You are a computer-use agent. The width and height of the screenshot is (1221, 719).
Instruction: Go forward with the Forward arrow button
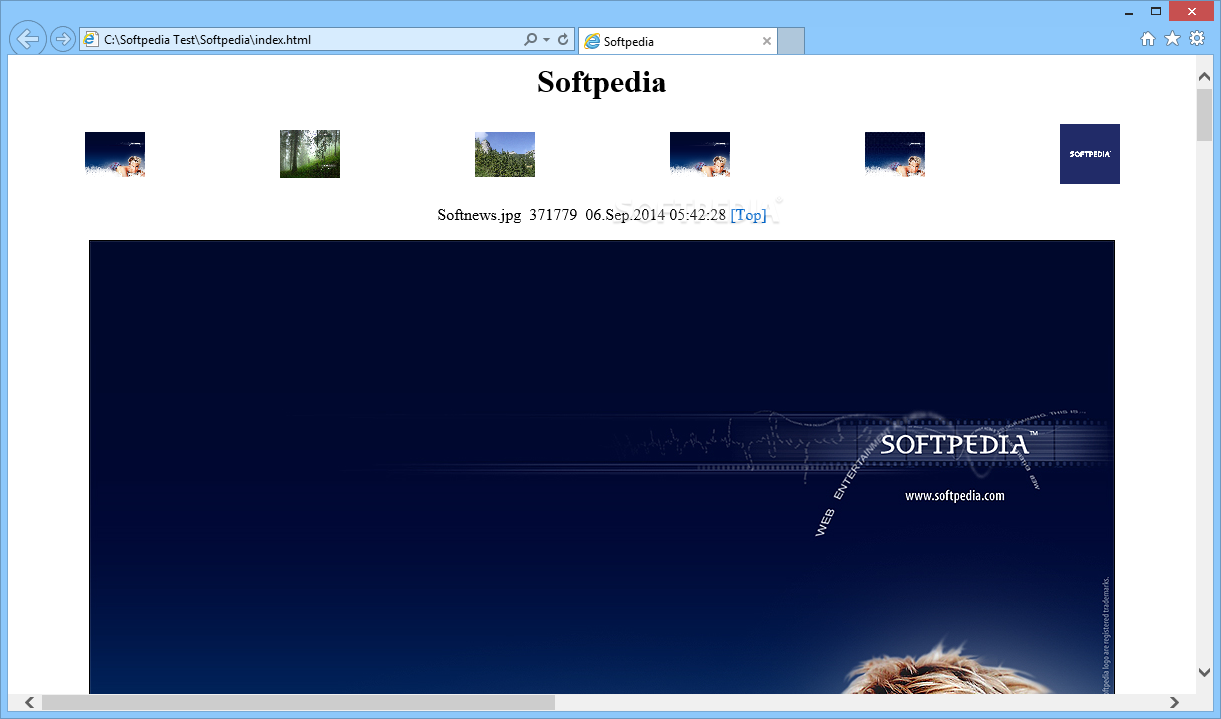[62, 40]
